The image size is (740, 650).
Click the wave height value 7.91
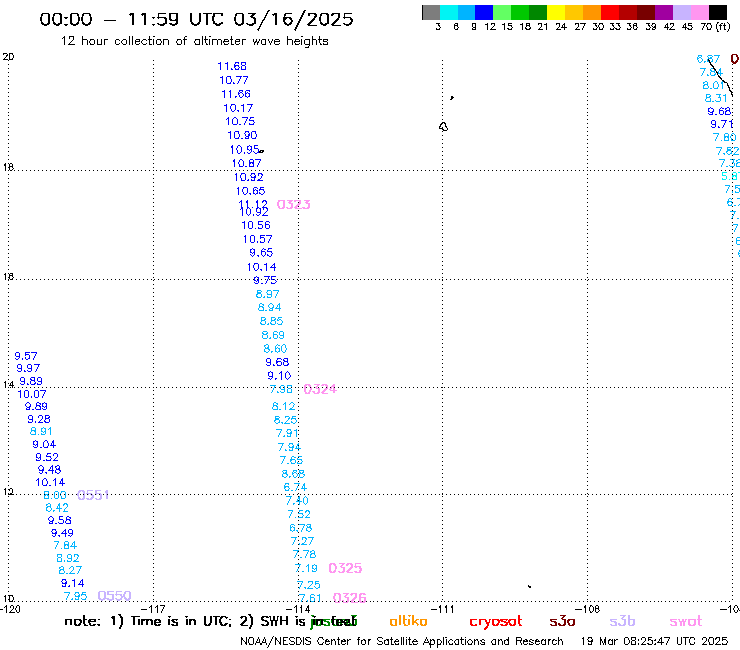(x=287, y=433)
